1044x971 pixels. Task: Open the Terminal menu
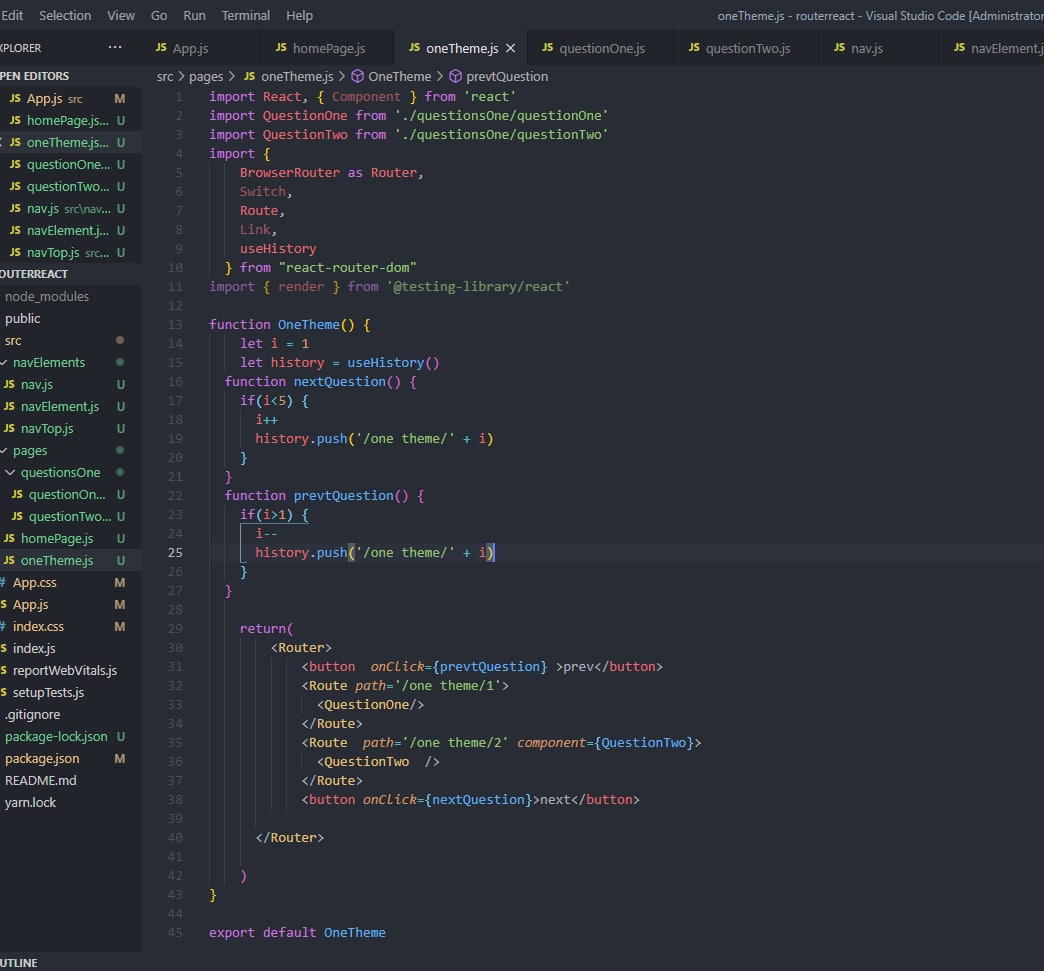point(245,15)
